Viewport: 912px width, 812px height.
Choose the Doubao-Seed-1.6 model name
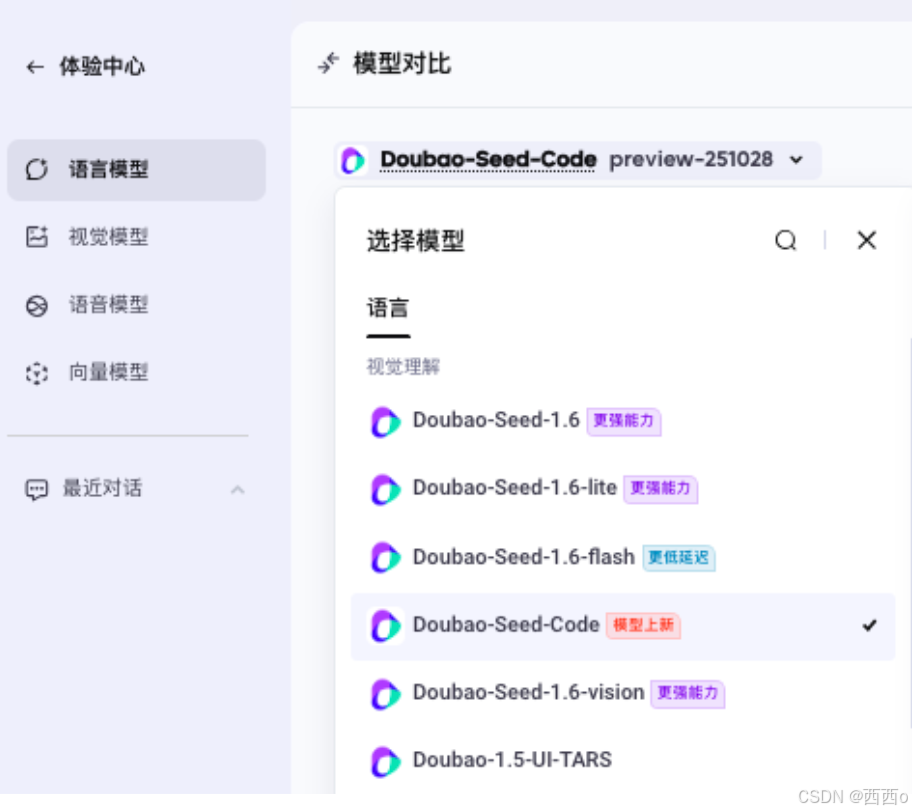tap(496, 420)
